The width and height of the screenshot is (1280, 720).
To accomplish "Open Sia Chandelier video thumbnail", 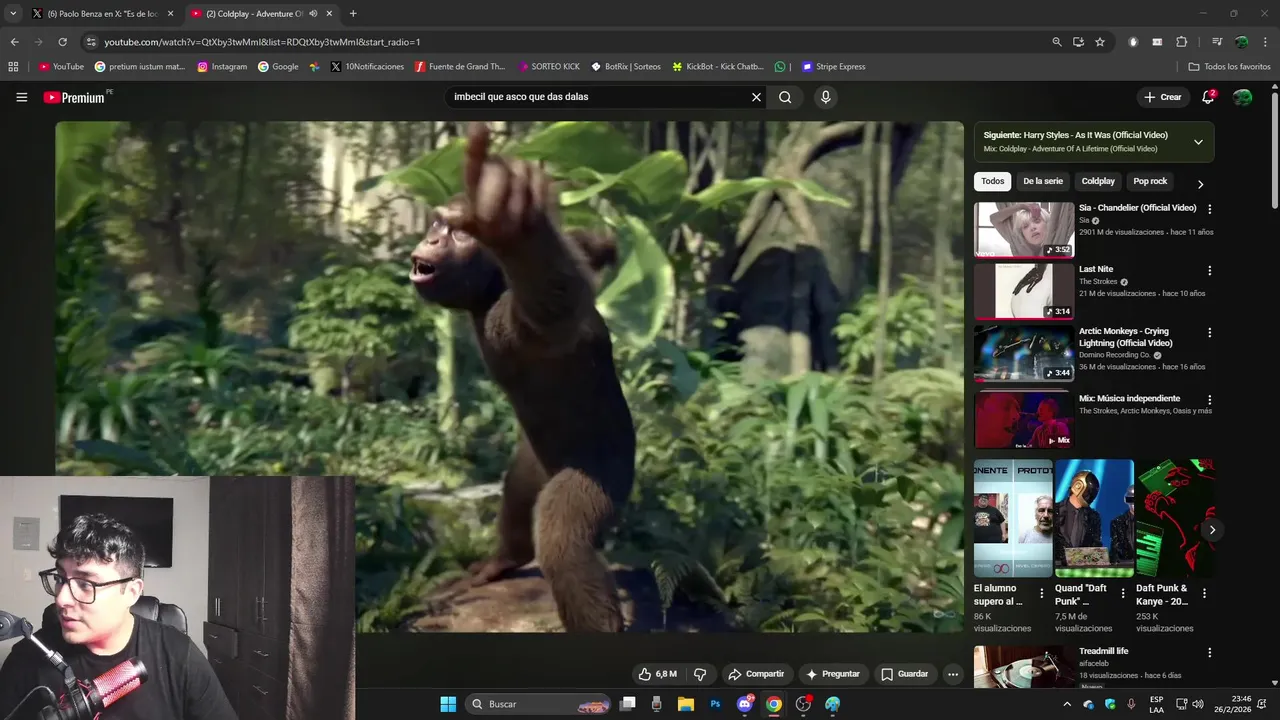I will coord(1024,230).
